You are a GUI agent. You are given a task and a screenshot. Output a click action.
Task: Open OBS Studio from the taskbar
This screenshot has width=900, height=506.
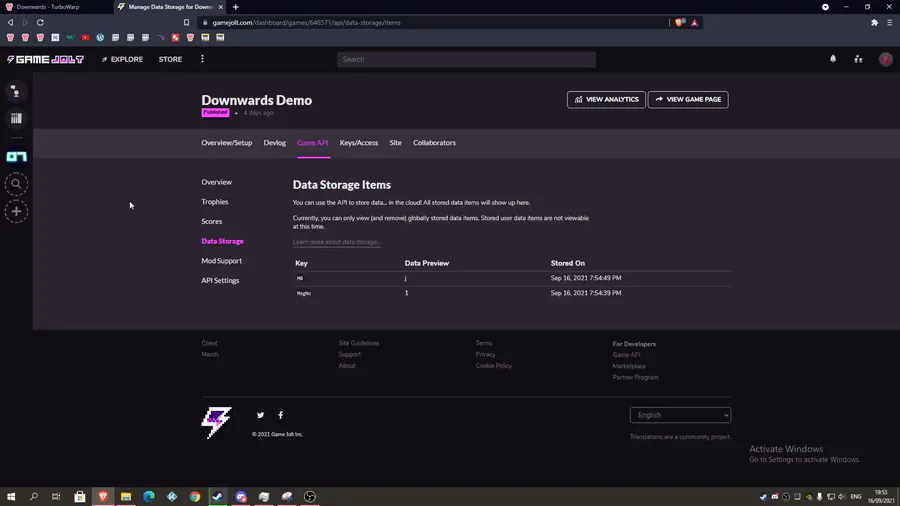click(310, 497)
